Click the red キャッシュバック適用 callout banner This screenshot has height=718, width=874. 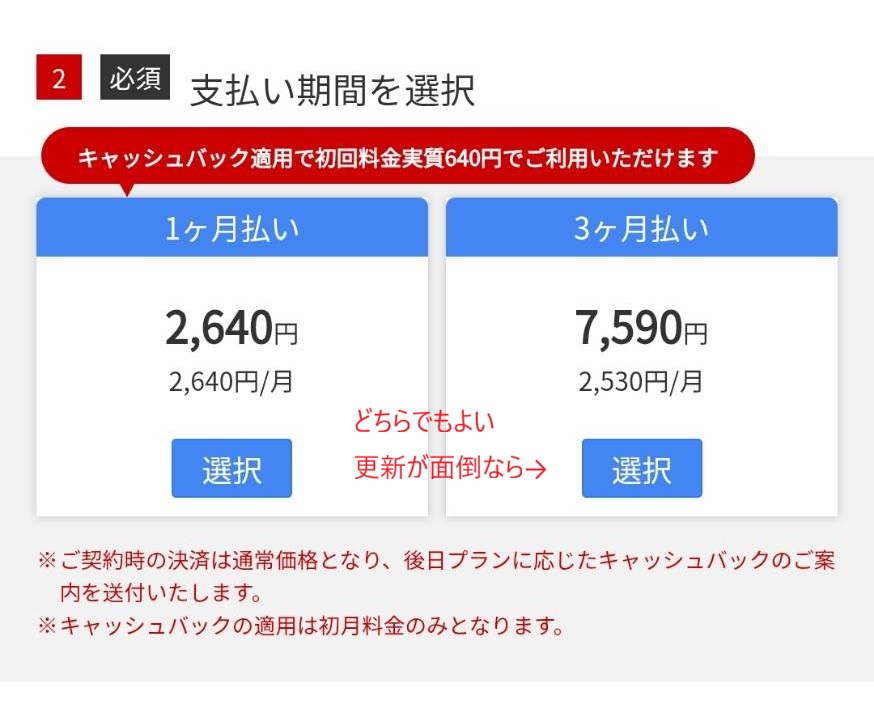pyautogui.click(x=397, y=158)
